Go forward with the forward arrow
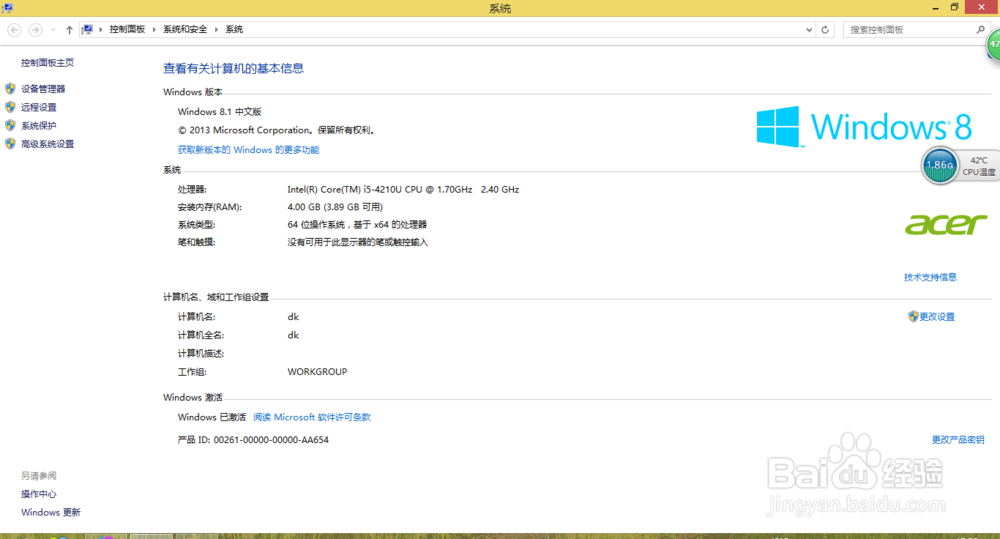The width and height of the screenshot is (1000, 539). (x=36, y=30)
